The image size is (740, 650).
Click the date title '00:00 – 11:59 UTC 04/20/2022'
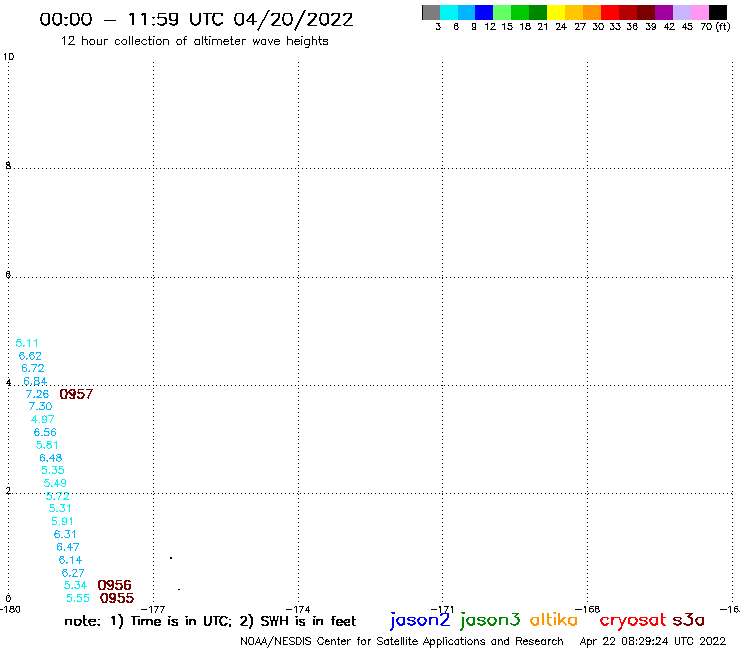(x=196, y=20)
